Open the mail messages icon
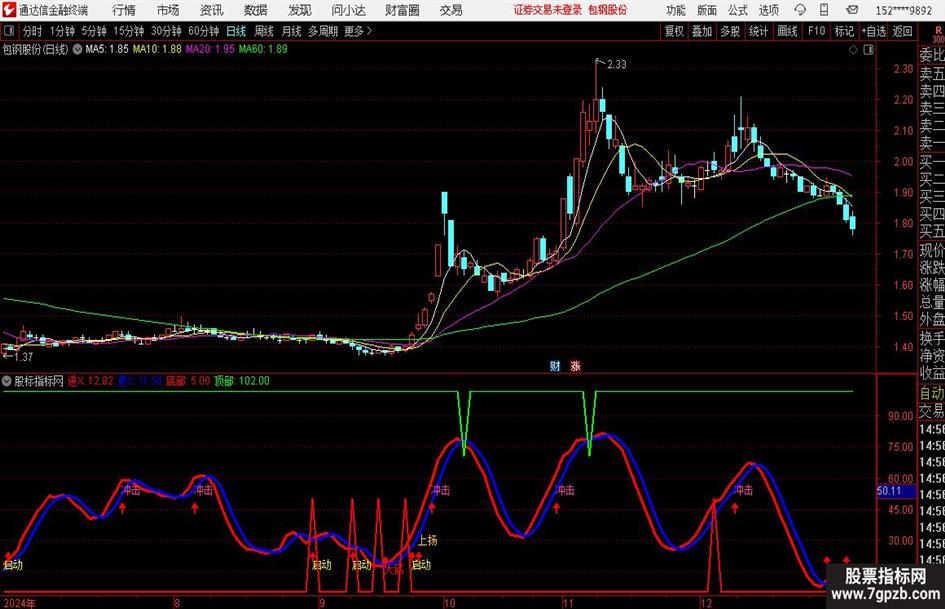 (852, 10)
